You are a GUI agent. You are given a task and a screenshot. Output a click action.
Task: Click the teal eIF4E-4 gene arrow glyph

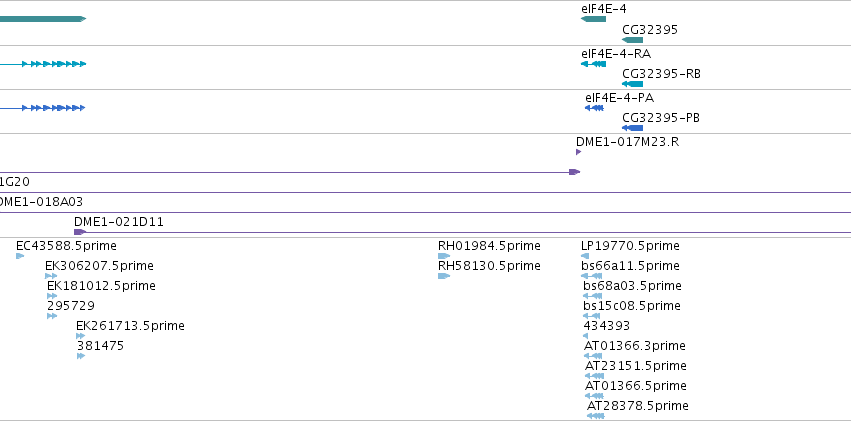tap(593, 19)
